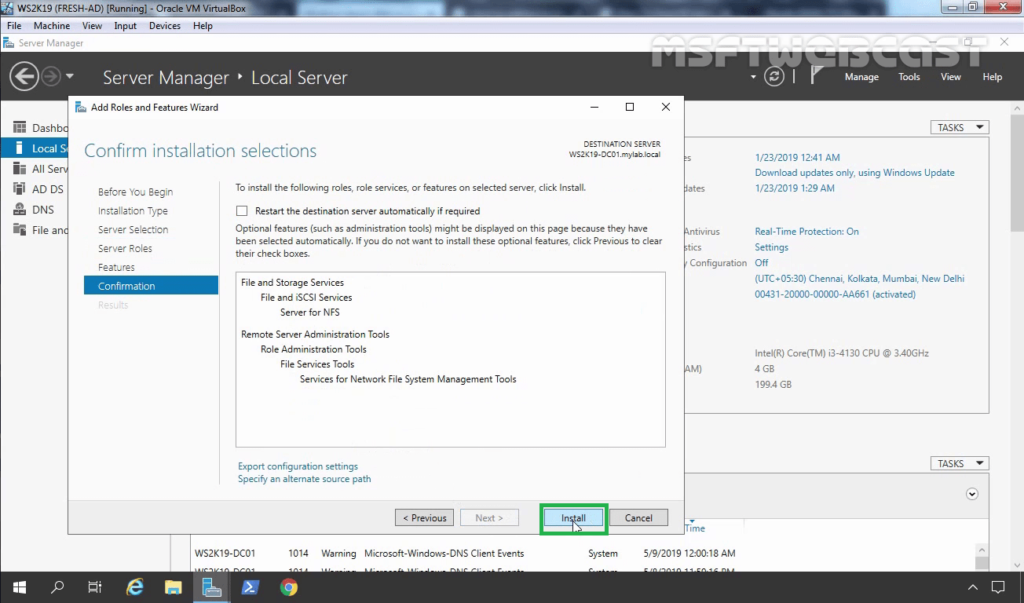Image resolution: width=1024 pixels, height=603 pixels.
Task: Open Task View on taskbar
Action: (95, 587)
